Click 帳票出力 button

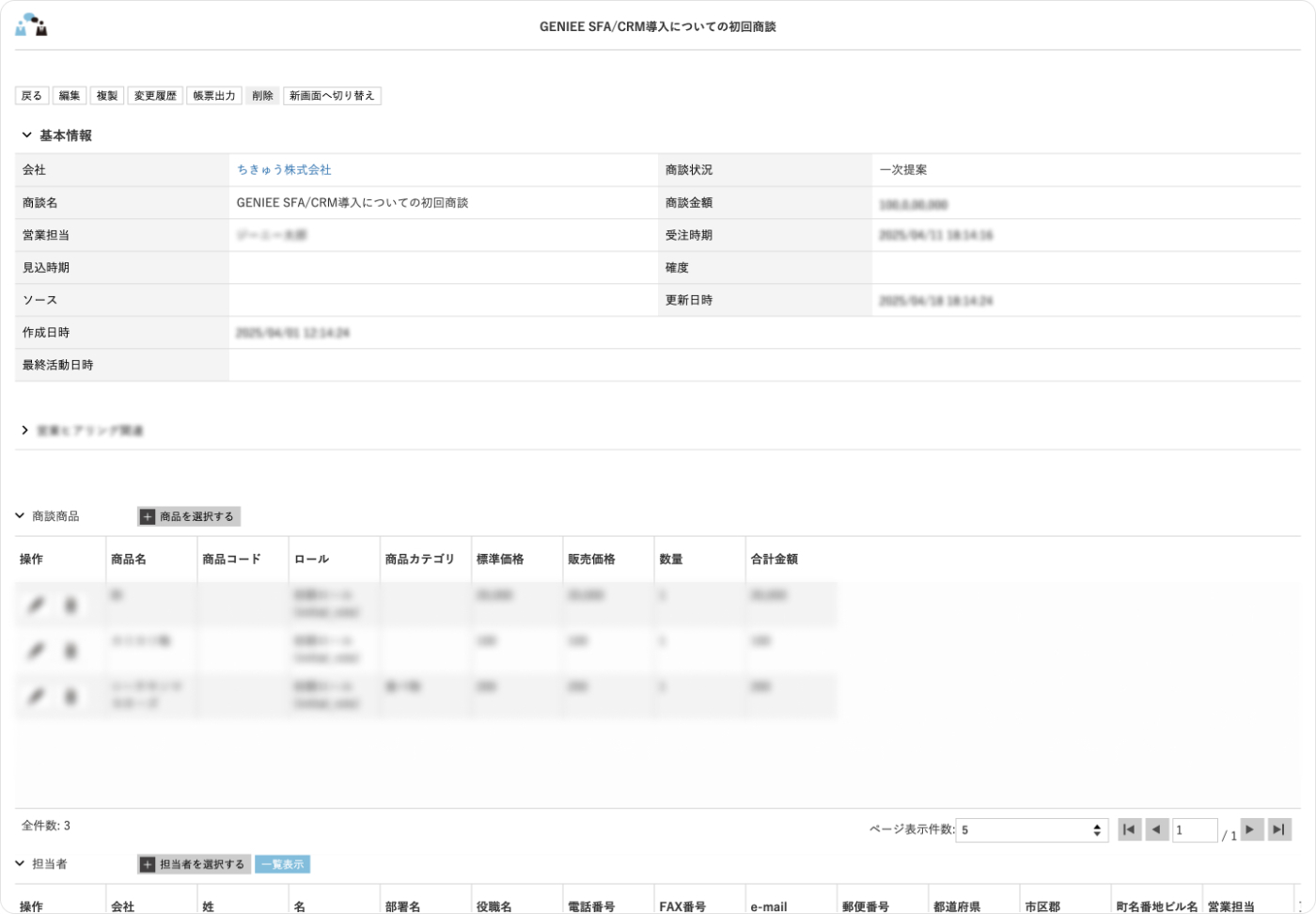(214, 96)
